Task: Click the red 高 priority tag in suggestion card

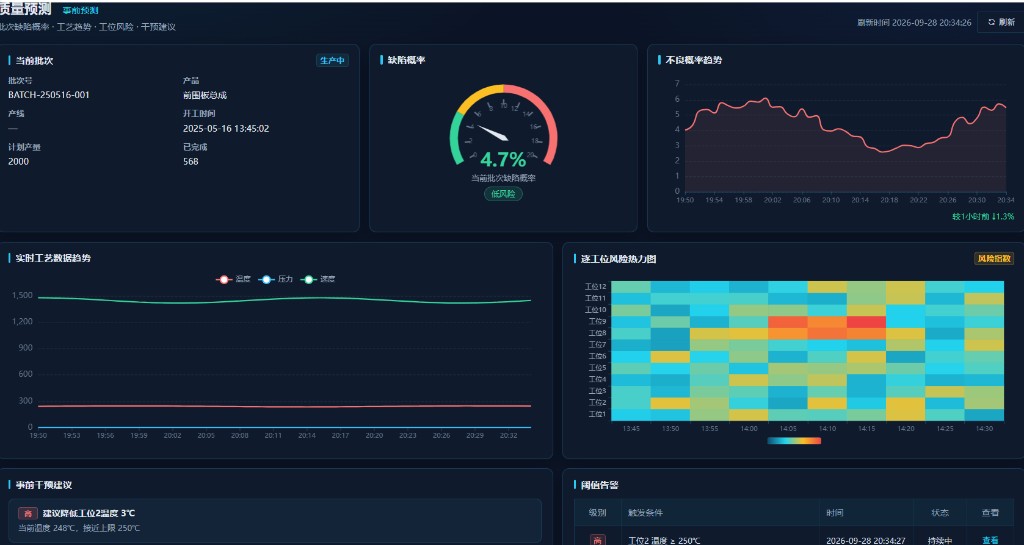Action: [27, 514]
